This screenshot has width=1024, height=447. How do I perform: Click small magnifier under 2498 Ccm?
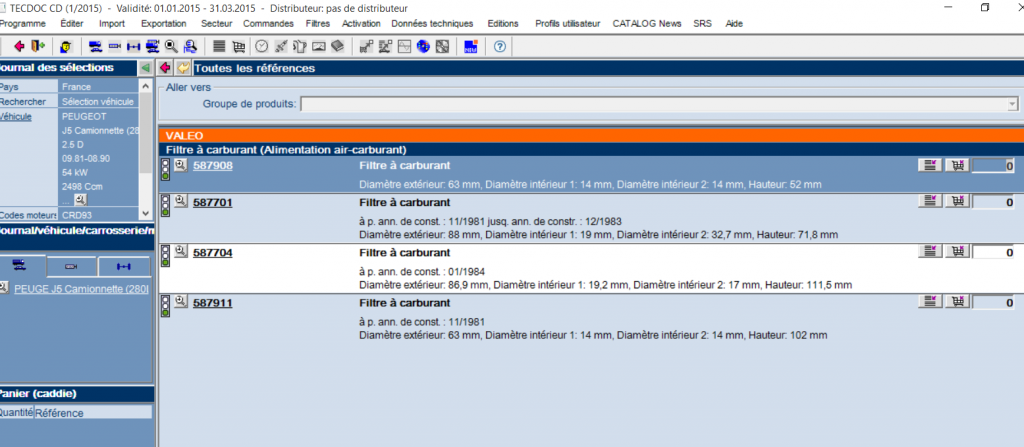(80, 199)
